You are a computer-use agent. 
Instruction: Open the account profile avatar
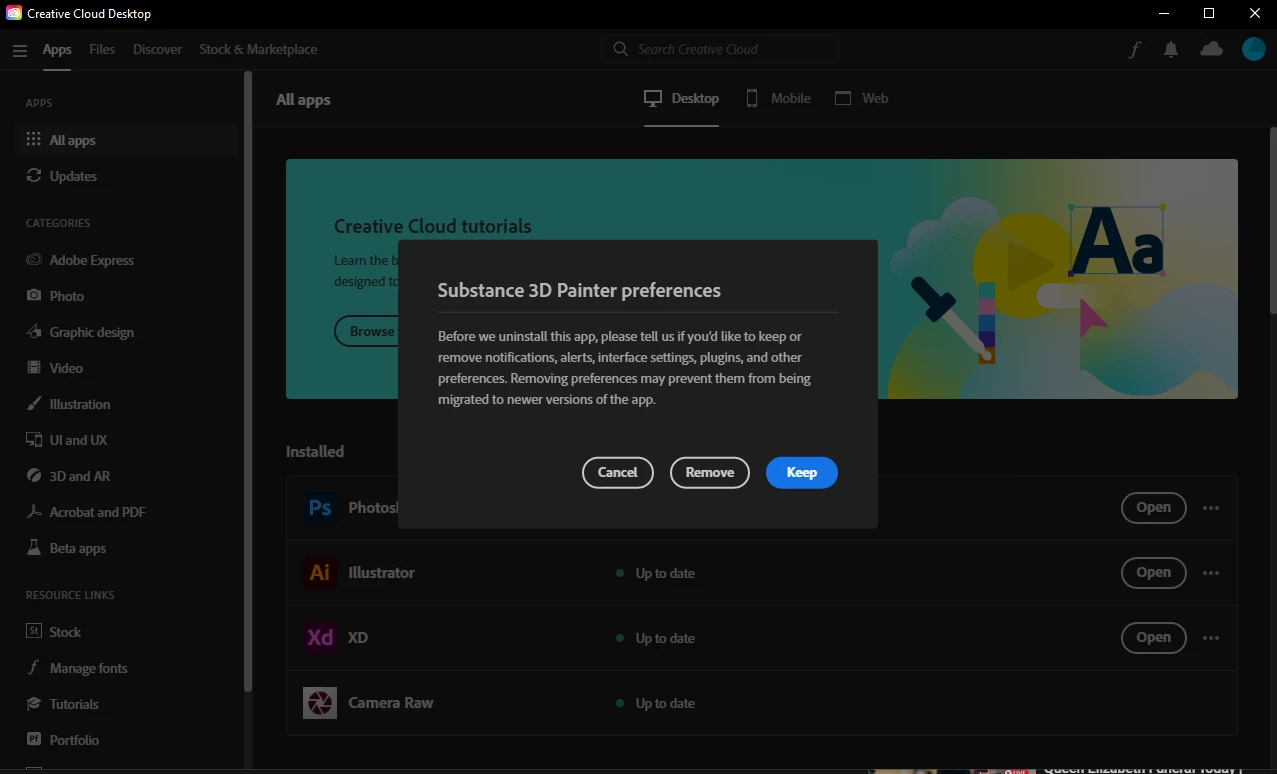(x=1253, y=49)
